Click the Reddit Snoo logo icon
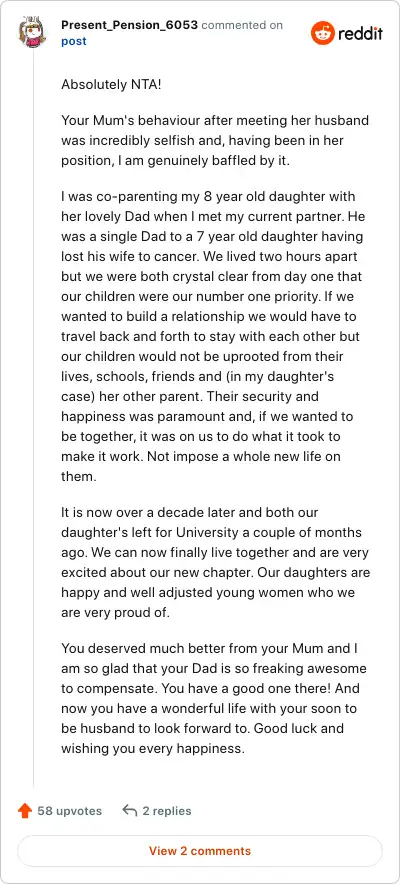Image resolution: width=400 pixels, height=884 pixels. [323, 33]
